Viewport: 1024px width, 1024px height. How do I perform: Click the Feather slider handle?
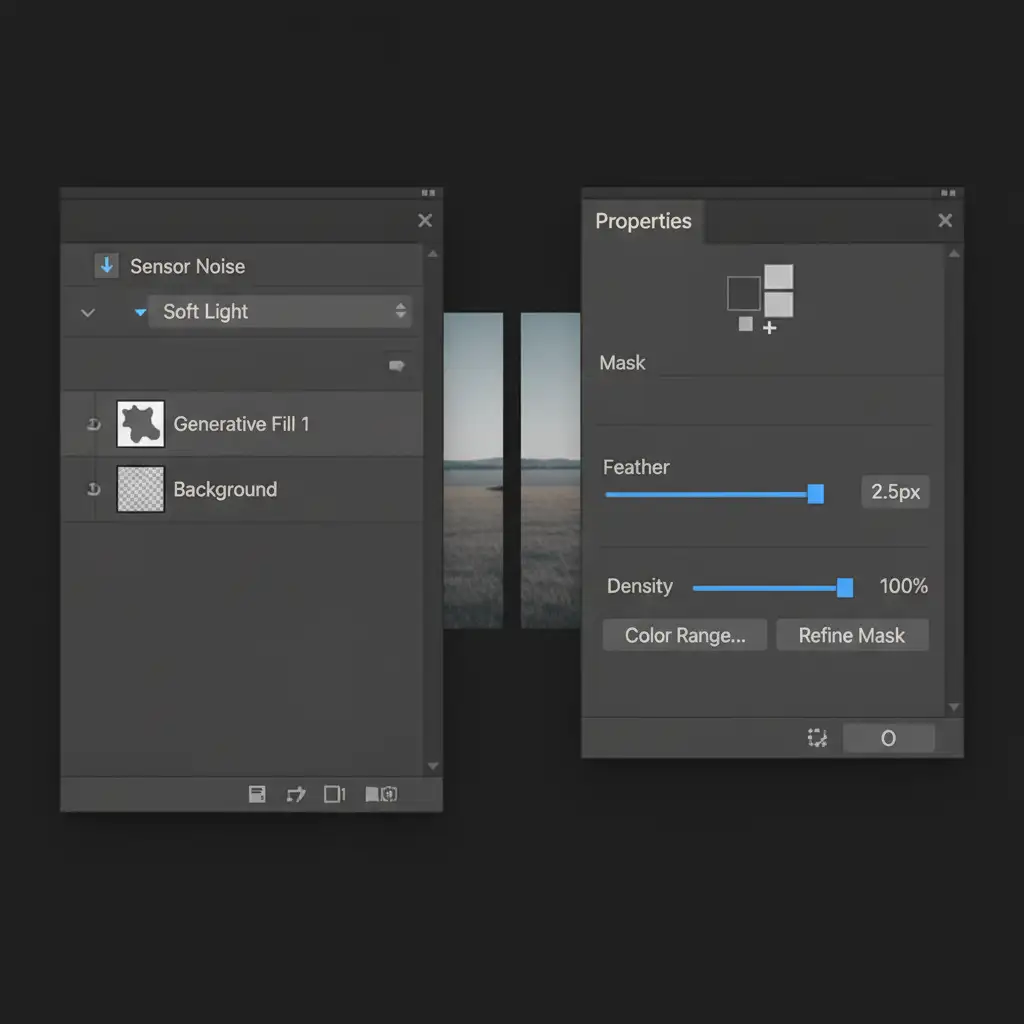point(815,493)
